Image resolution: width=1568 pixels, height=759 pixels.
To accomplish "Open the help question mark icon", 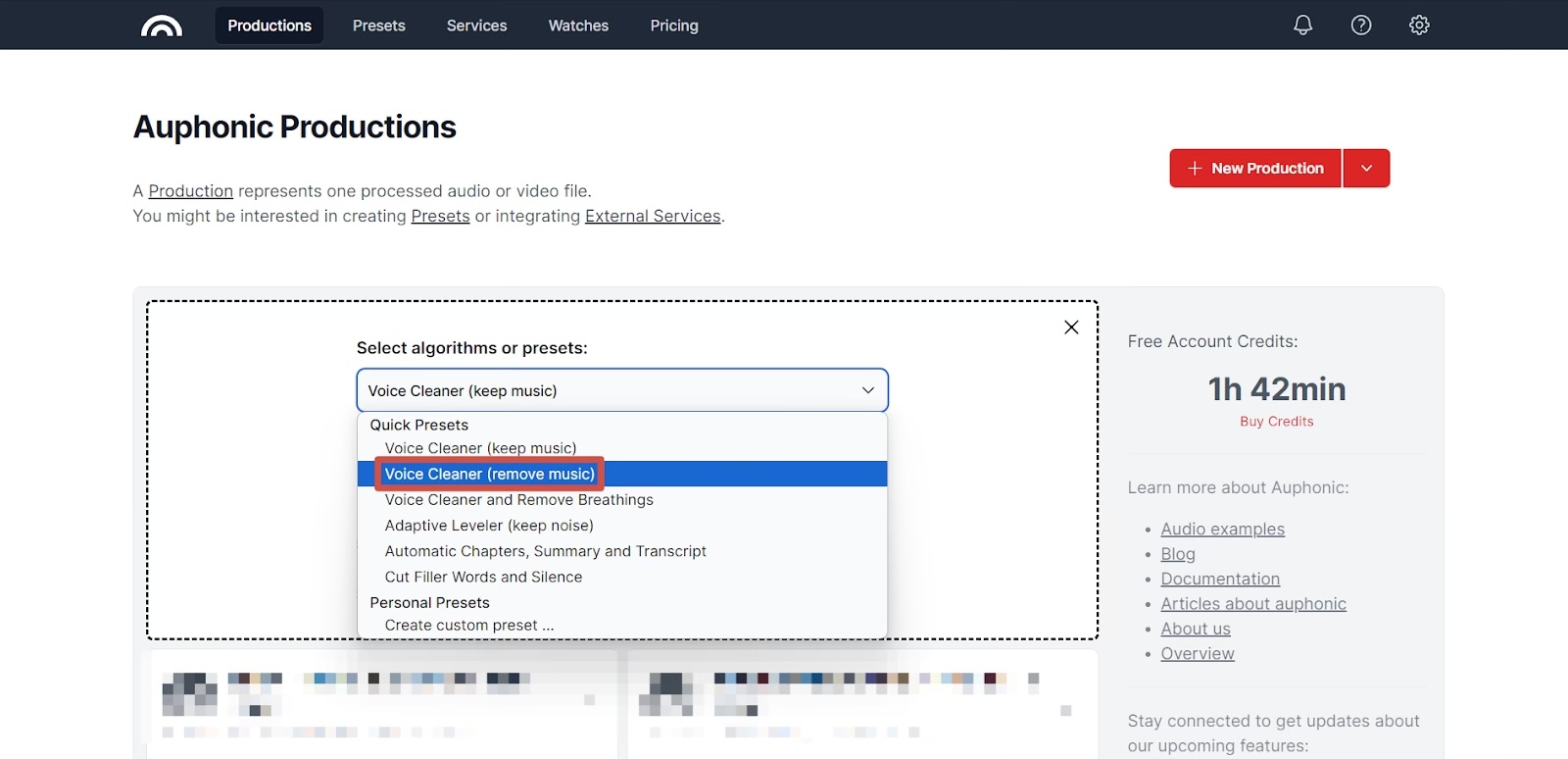I will (1361, 25).
